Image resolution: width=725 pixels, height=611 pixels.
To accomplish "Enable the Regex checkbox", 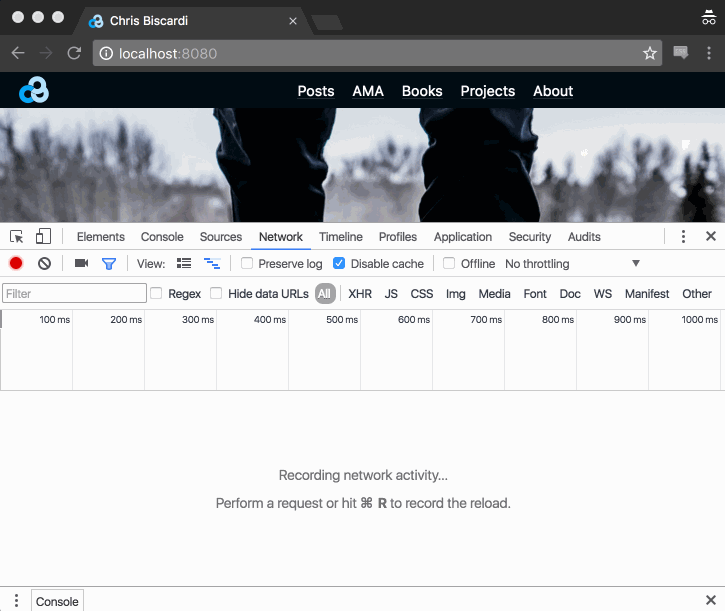I will (156, 293).
